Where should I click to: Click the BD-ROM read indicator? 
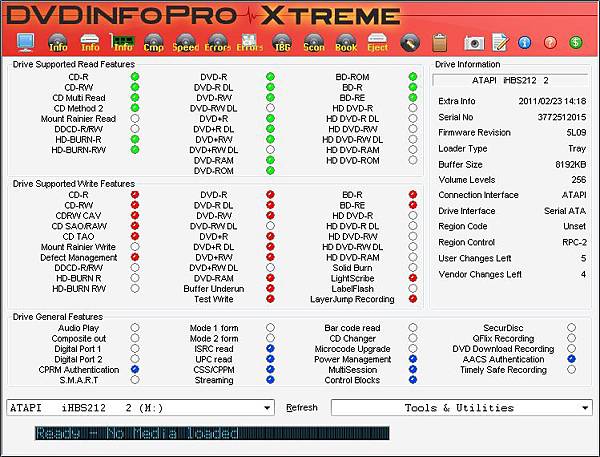point(412,77)
